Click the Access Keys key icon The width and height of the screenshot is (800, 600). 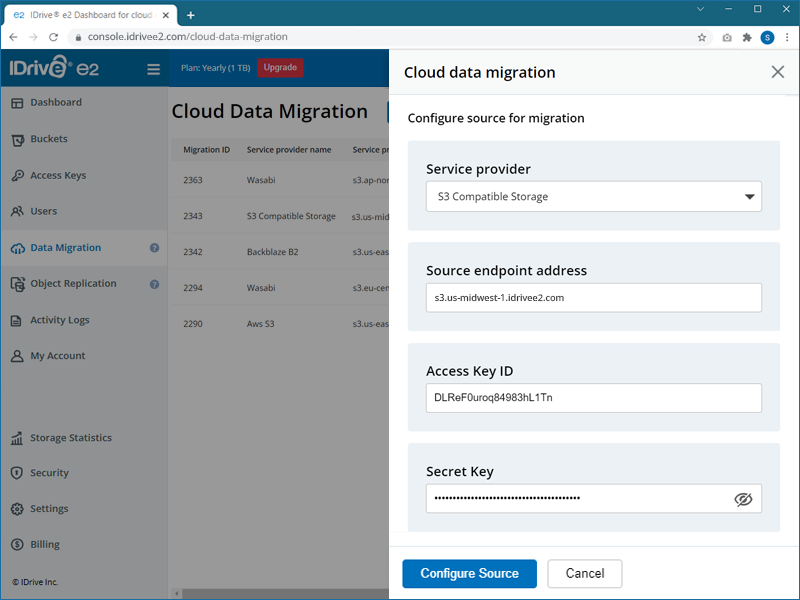[x=17, y=176]
